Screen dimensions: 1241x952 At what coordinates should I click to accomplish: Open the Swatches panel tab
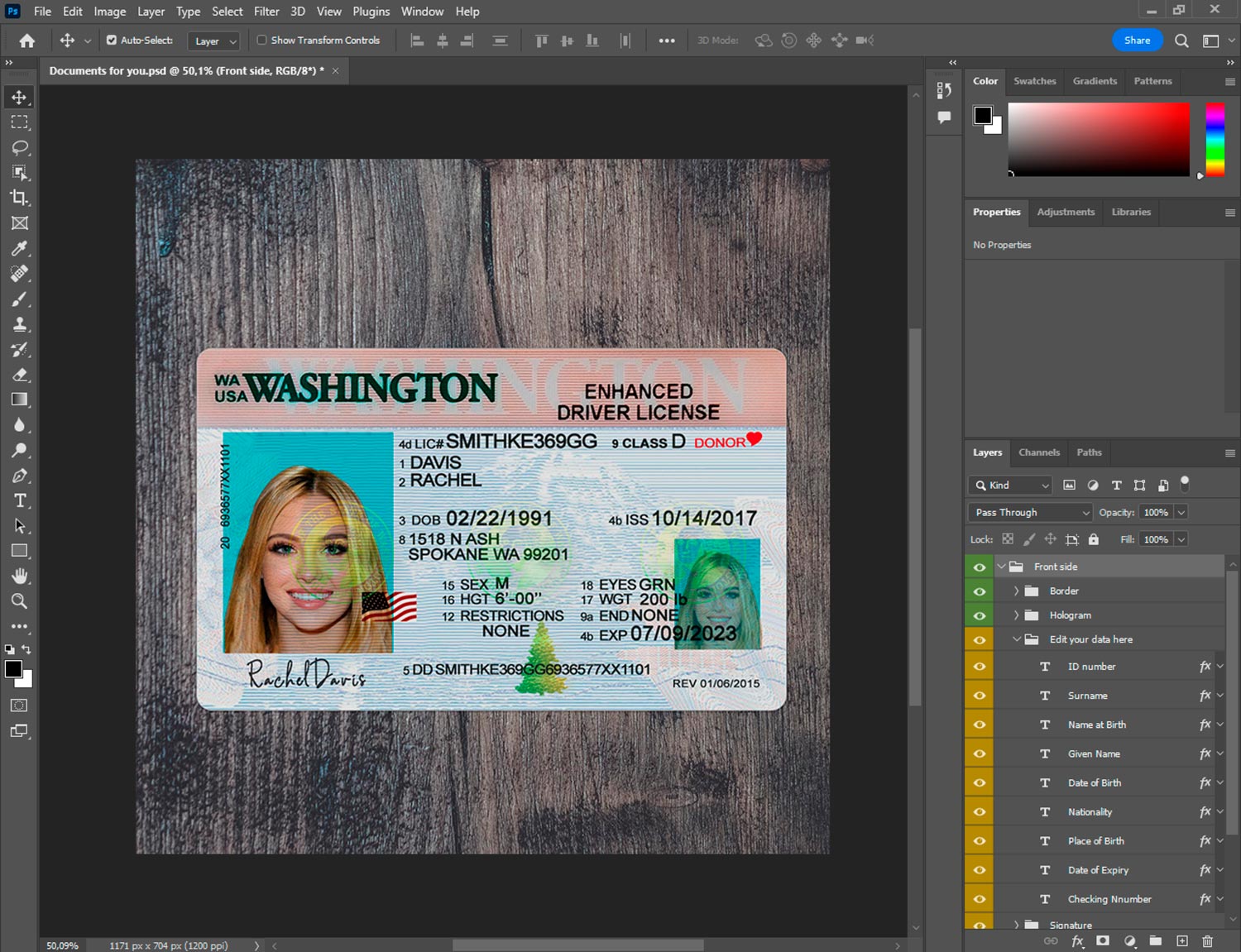(1034, 81)
